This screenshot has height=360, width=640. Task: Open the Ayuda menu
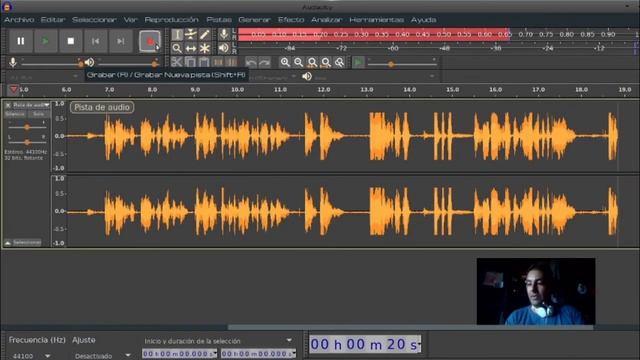point(423,20)
